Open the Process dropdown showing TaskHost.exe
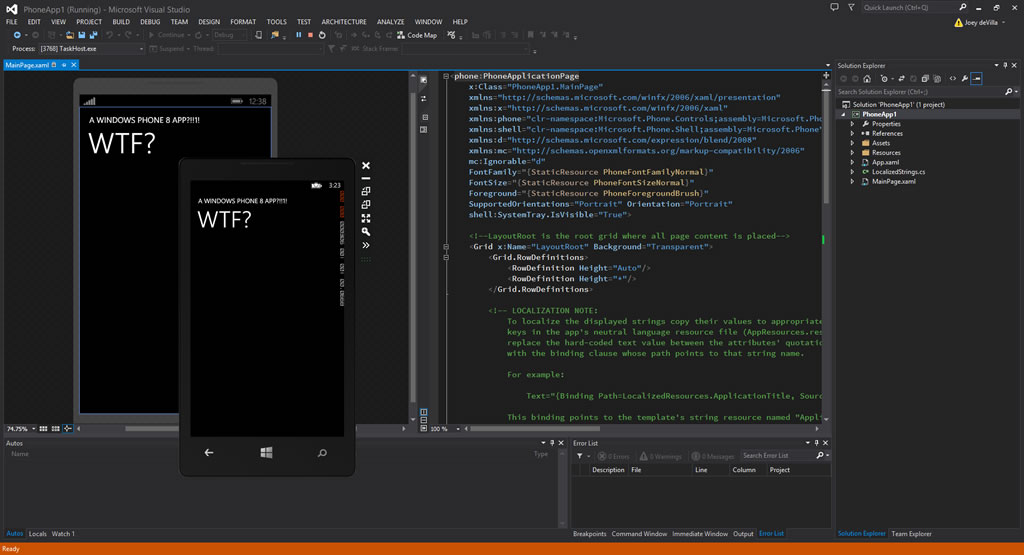The image size is (1024, 555). [91, 48]
